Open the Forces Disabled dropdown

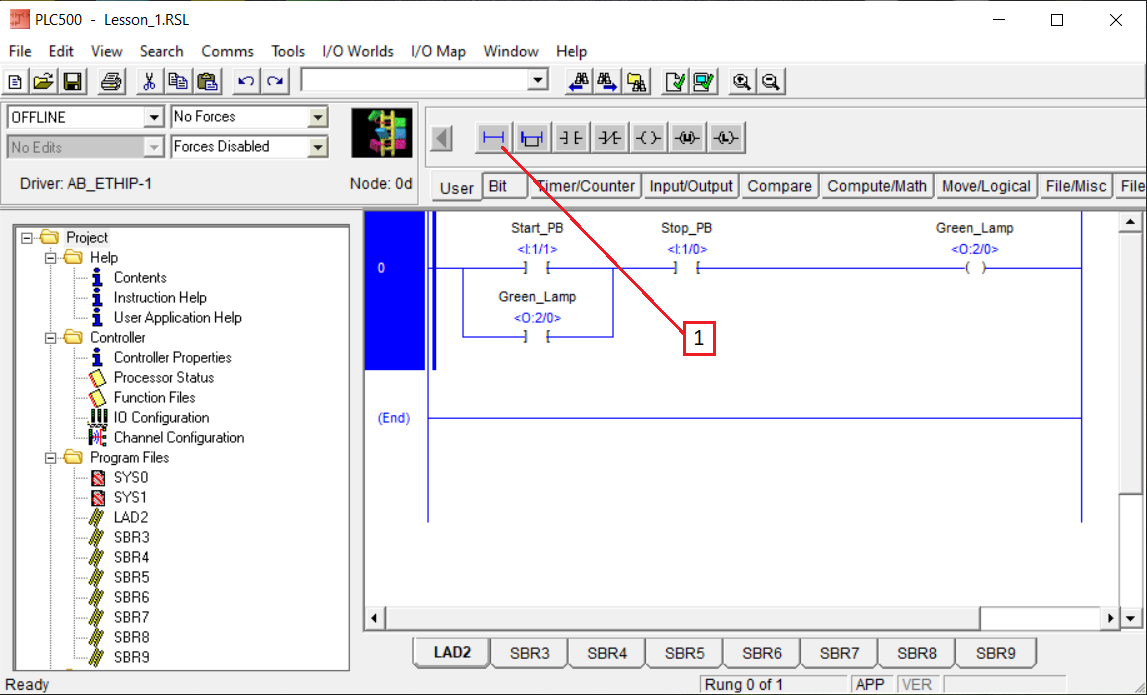click(x=317, y=147)
